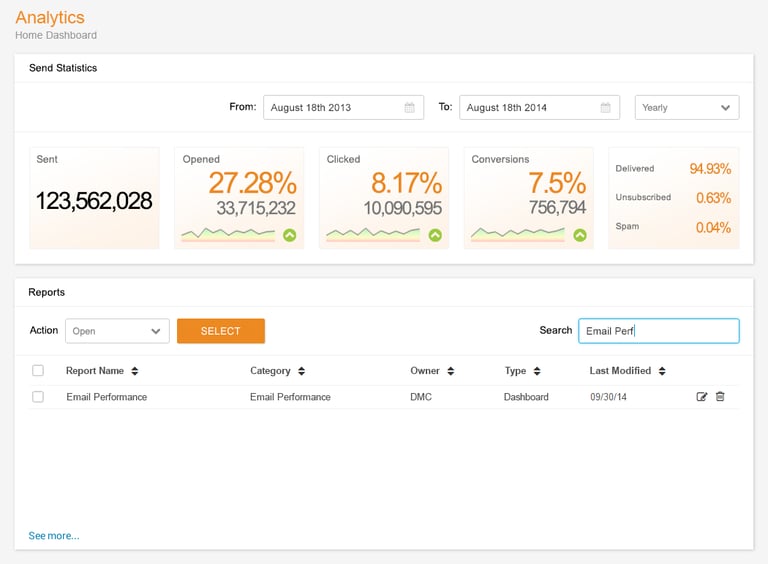This screenshot has height=564, width=768.
Task: Sort by Type column arrows
Action: coord(537,371)
